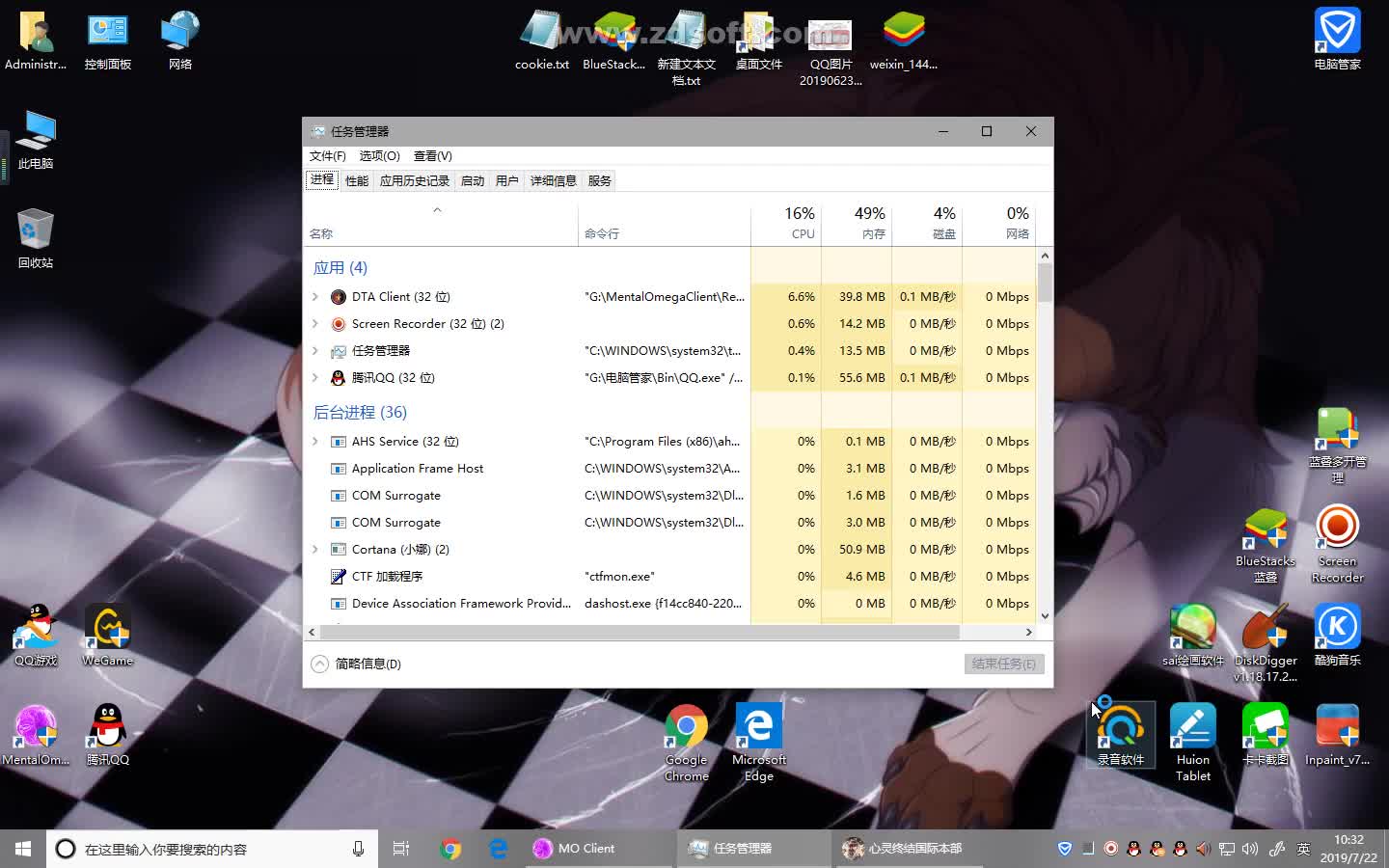Expand the AHS Service process group
The height and width of the screenshot is (868, 1389).
315,442
